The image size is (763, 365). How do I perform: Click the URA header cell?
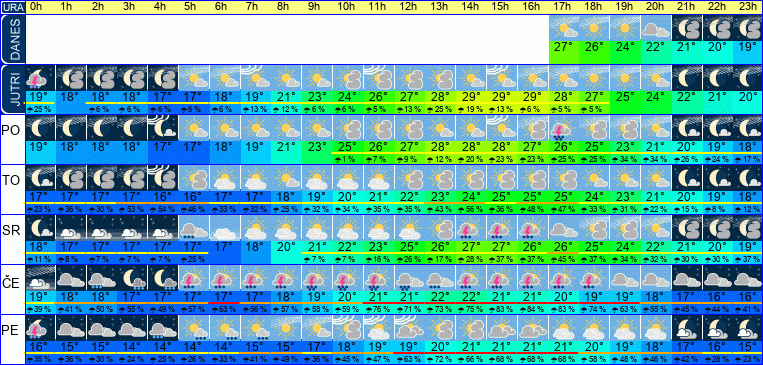click(x=13, y=7)
